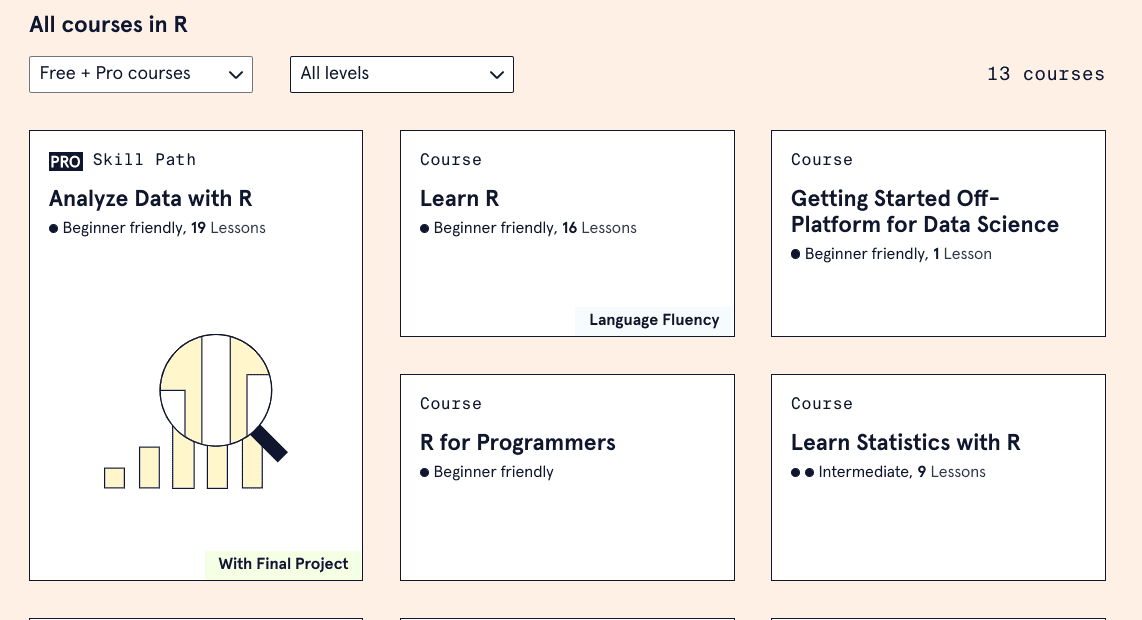The image size is (1142, 620).
Task: Click the 13 courses count text
Action: (x=1045, y=74)
